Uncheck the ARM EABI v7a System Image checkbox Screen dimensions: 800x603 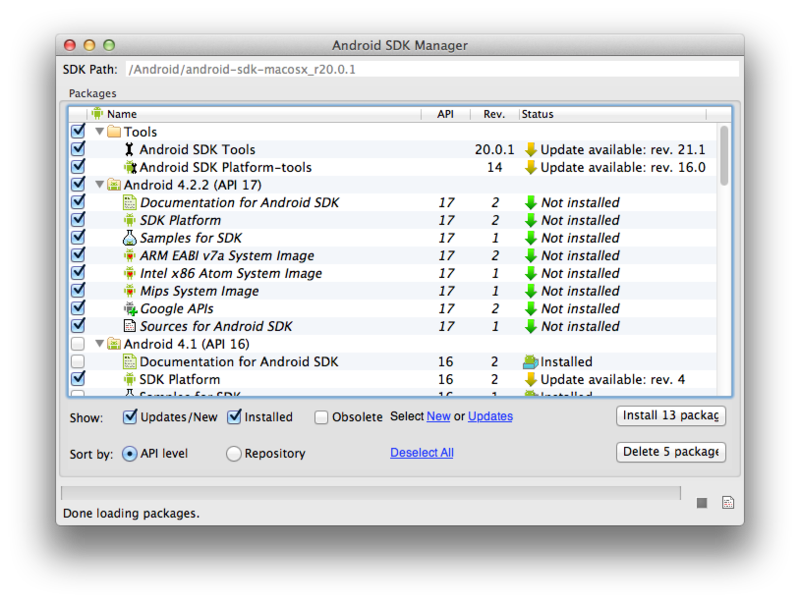click(78, 255)
